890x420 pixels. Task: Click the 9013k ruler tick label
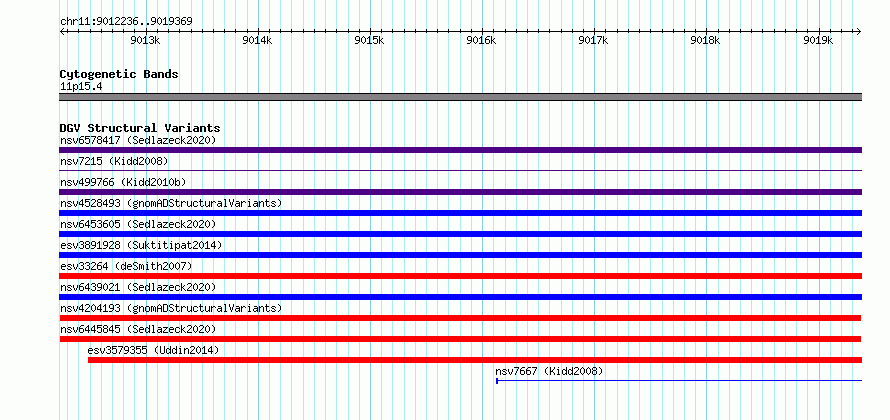click(145, 40)
